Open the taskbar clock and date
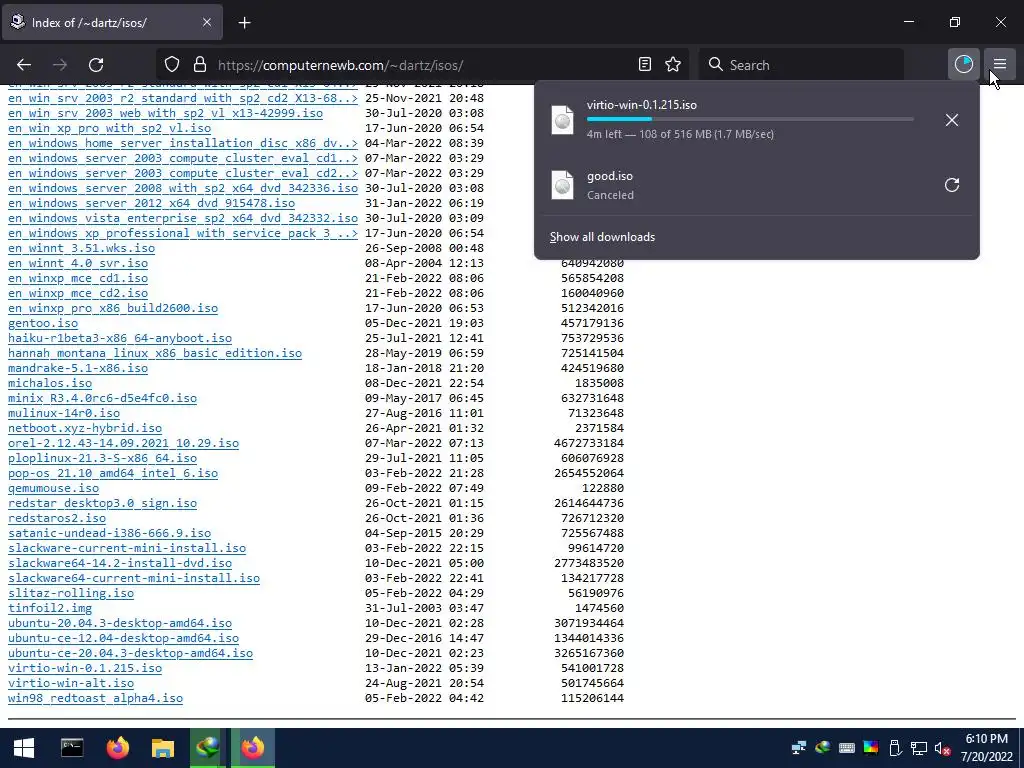This screenshot has width=1024, height=768. pos(986,748)
